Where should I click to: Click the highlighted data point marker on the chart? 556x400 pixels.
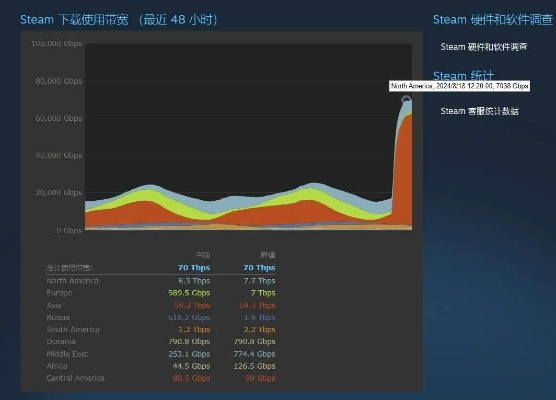[406, 100]
